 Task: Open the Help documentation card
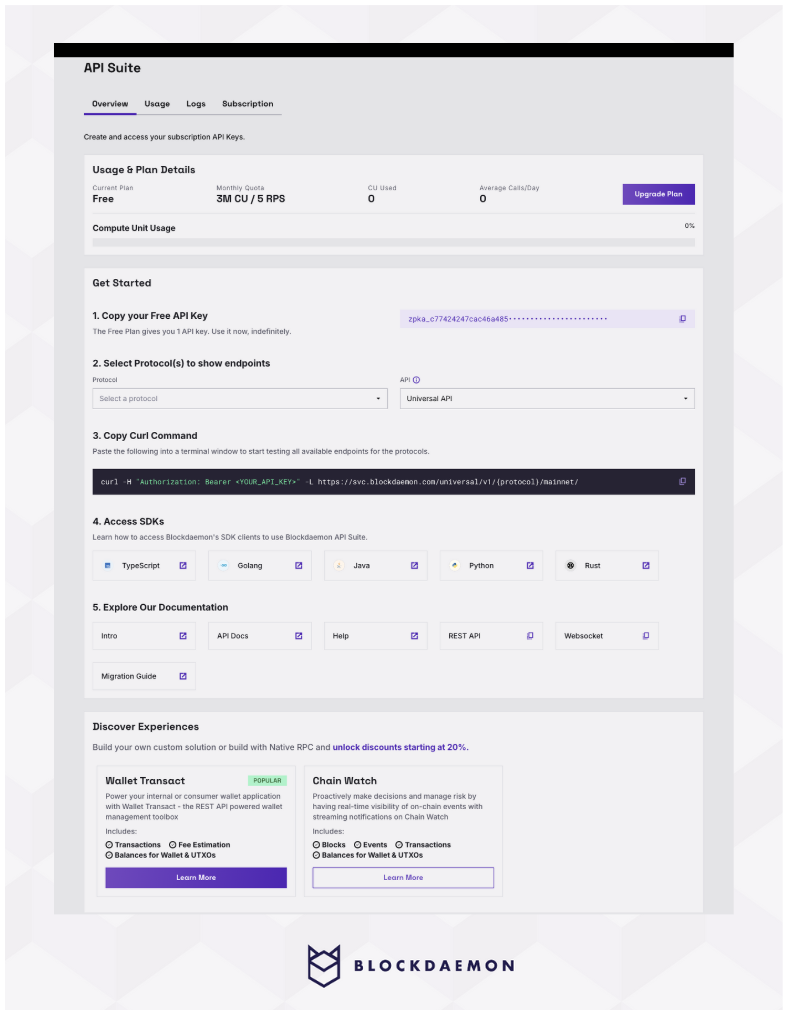376,636
